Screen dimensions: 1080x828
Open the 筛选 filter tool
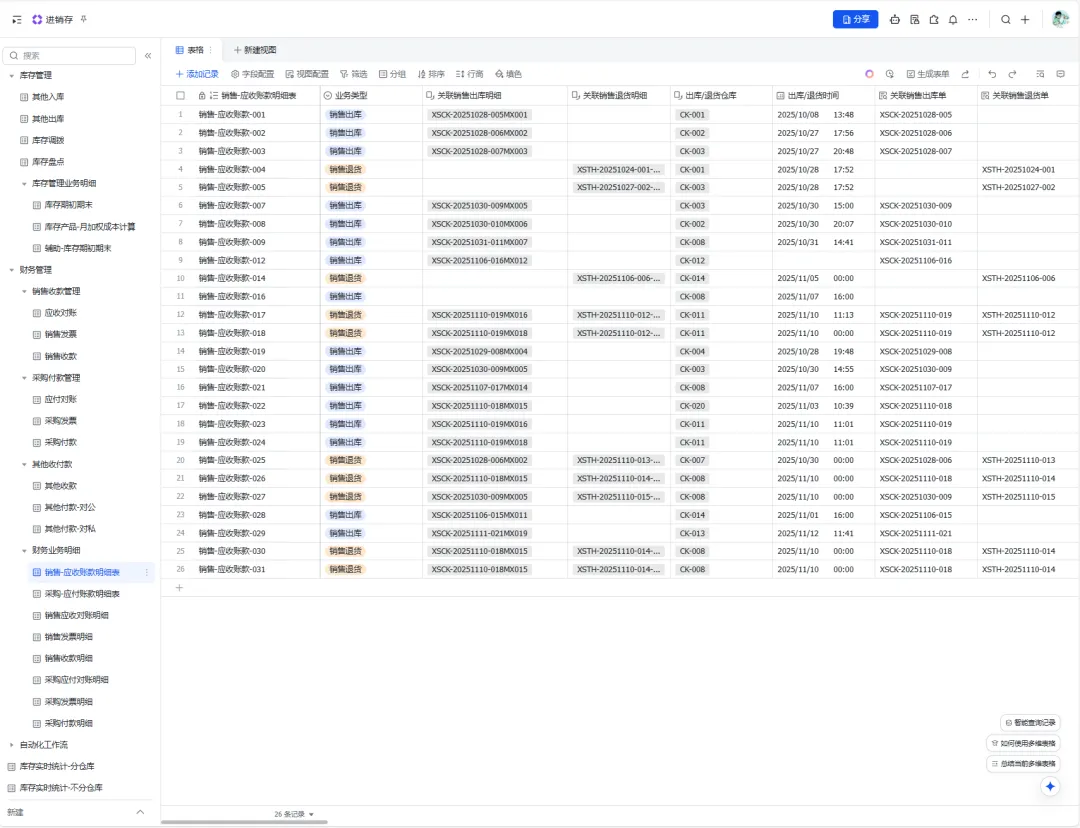pyautogui.click(x=353, y=74)
